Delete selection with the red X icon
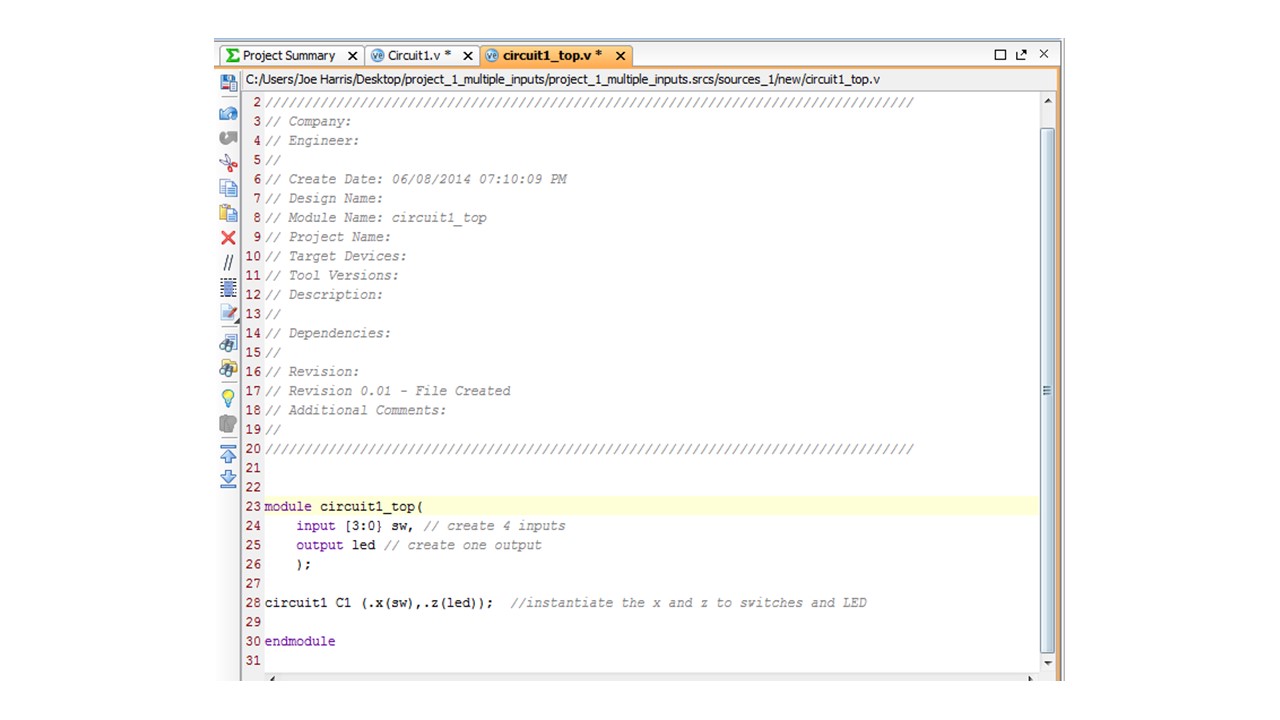The height and width of the screenshot is (720, 1280). 228,238
